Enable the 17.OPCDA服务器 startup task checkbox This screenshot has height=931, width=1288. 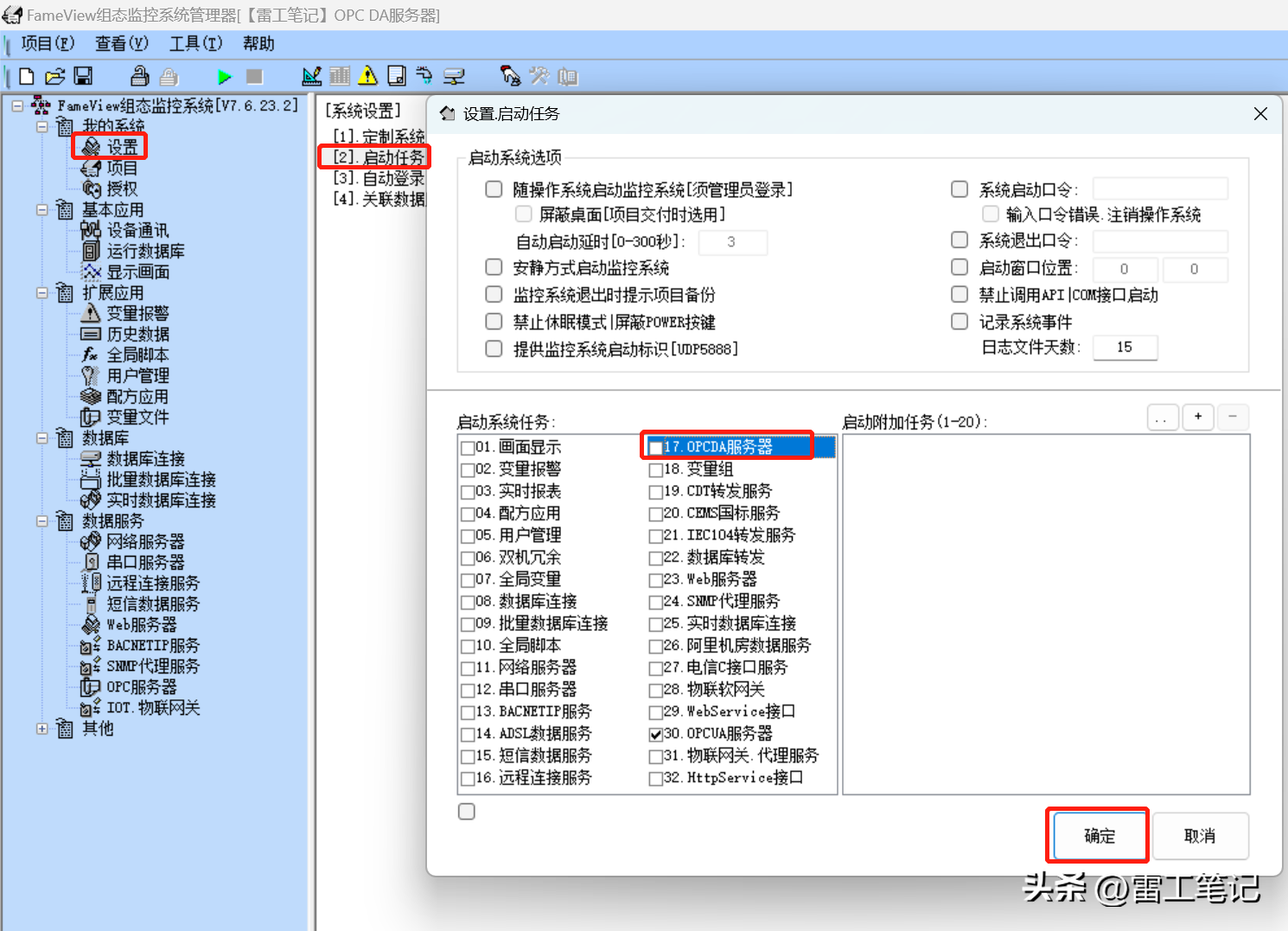coord(656,448)
